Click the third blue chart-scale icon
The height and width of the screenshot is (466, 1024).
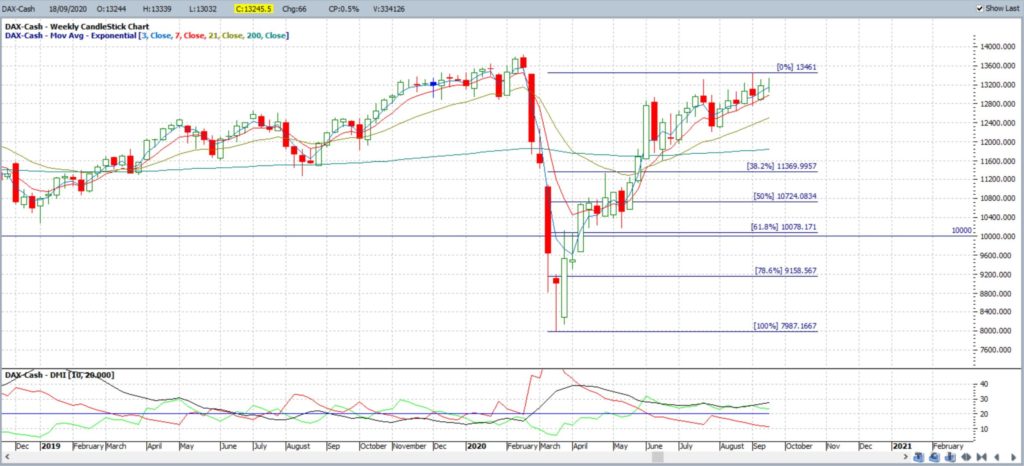pos(950,457)
